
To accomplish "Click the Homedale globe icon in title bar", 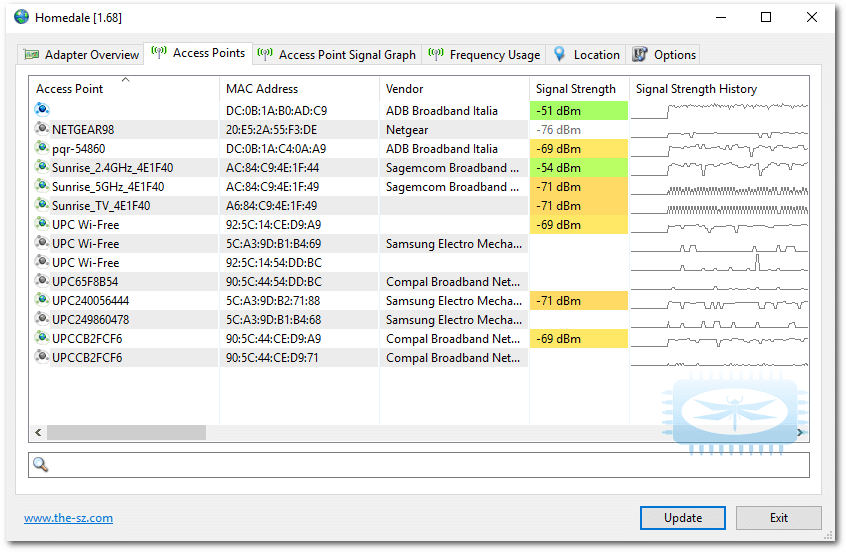I will click(x=21, y=17).
